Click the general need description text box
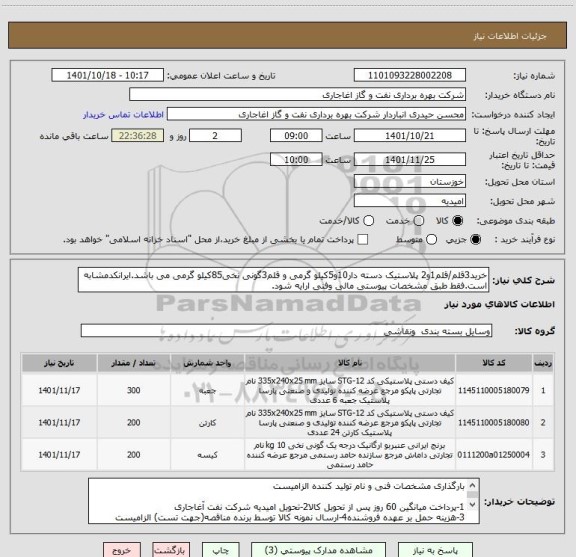Viewport: 576px width, 557px height. pyautogui.click(x=284, y=280)
